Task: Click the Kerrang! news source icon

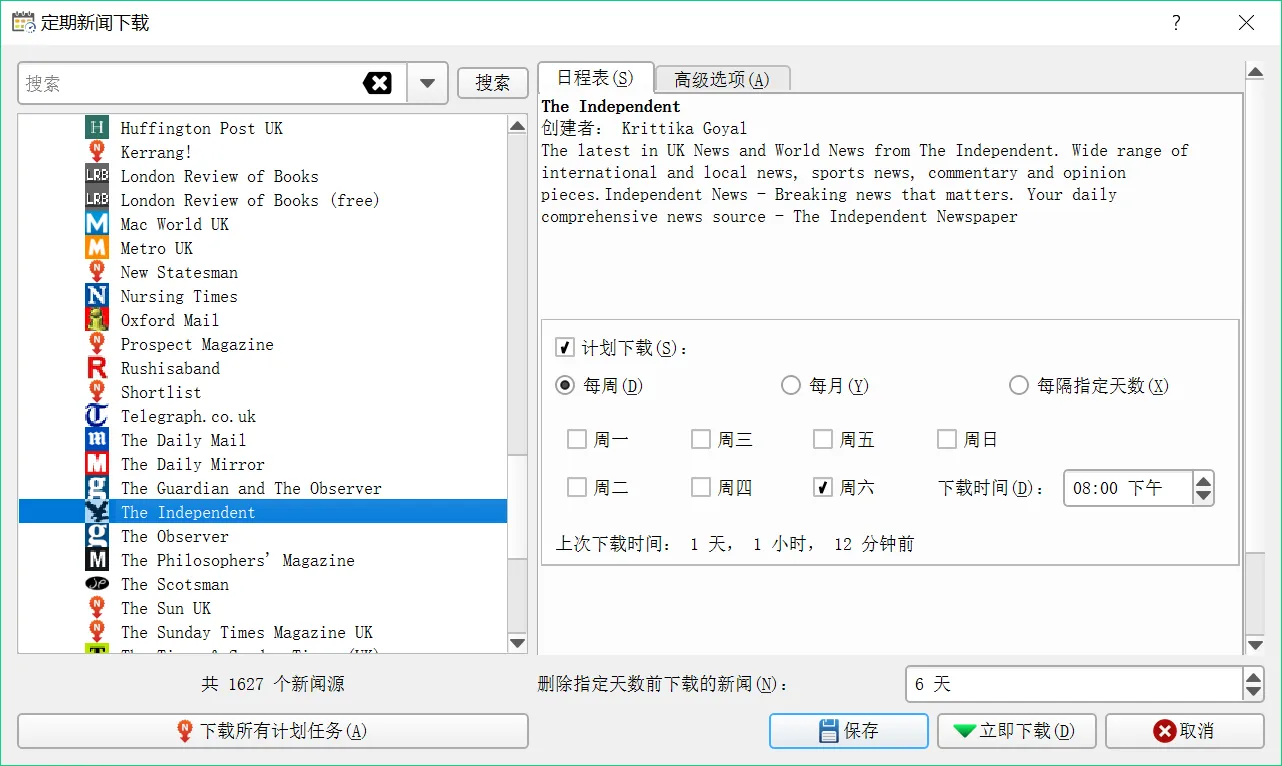Action: click(97, 152)
